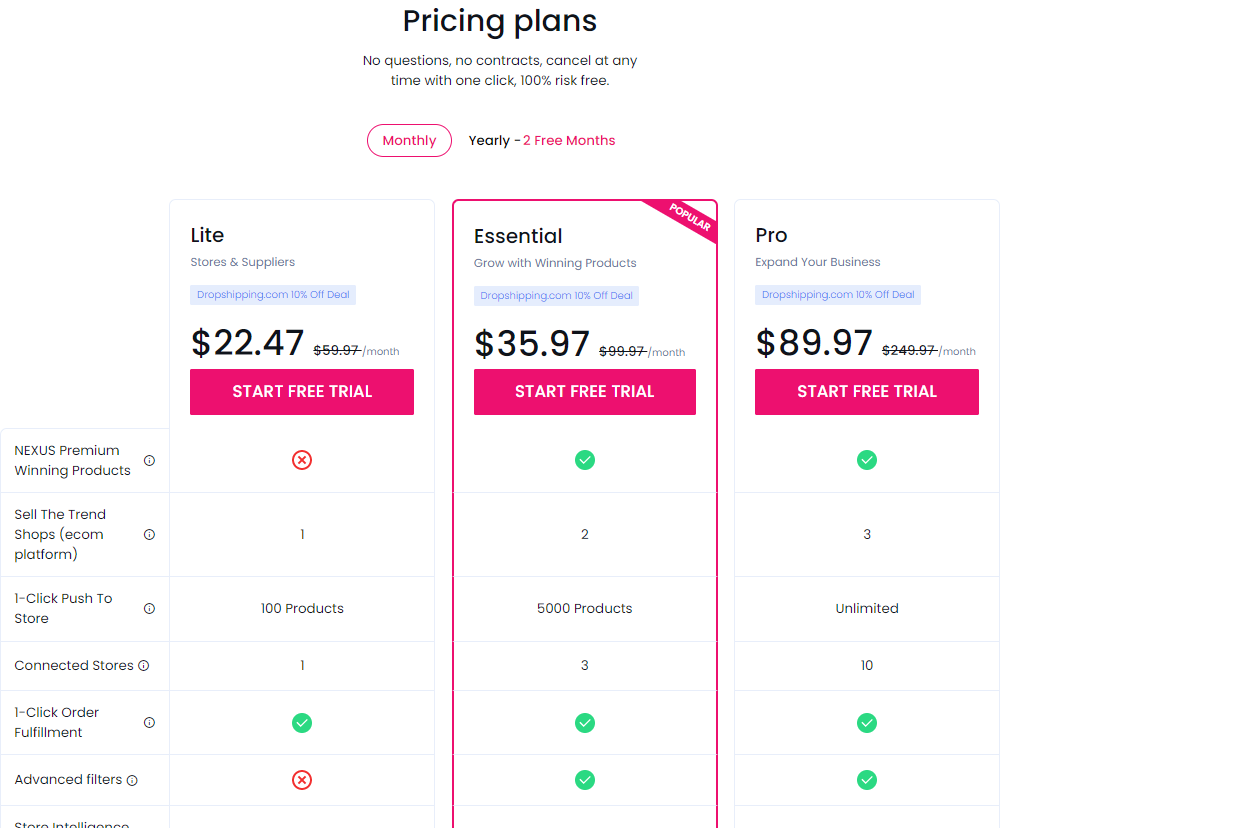Click the POPULAR ribbon on Essential plan
Screen dimensions: 1235x828
pyautogui.click(x=690, y=220)
